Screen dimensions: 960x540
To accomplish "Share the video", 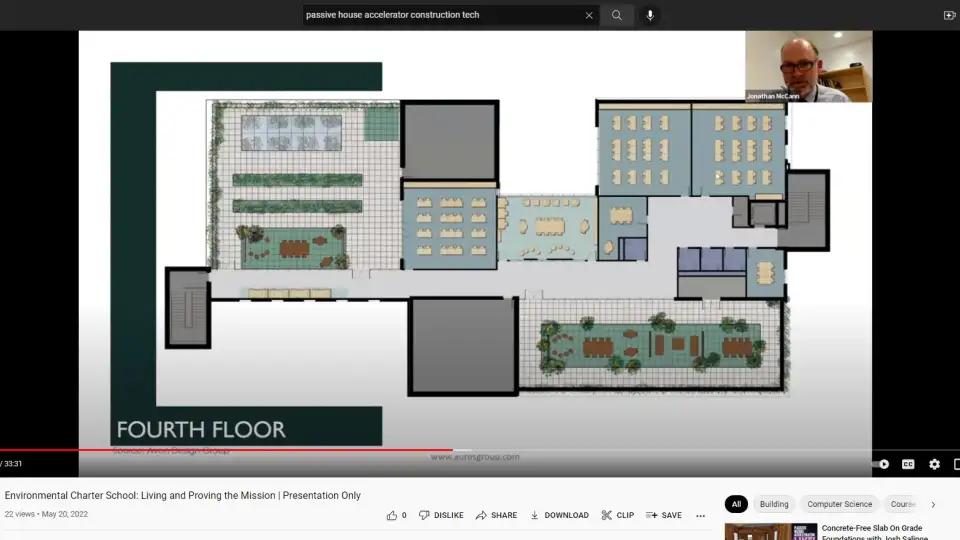I will tap(496, 515).
